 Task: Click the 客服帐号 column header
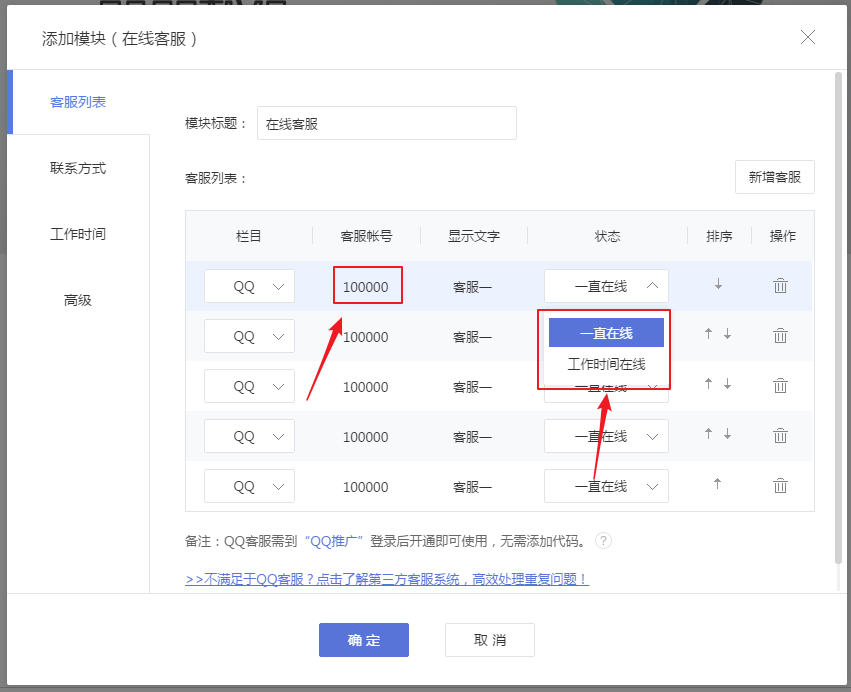coord(366,236)
